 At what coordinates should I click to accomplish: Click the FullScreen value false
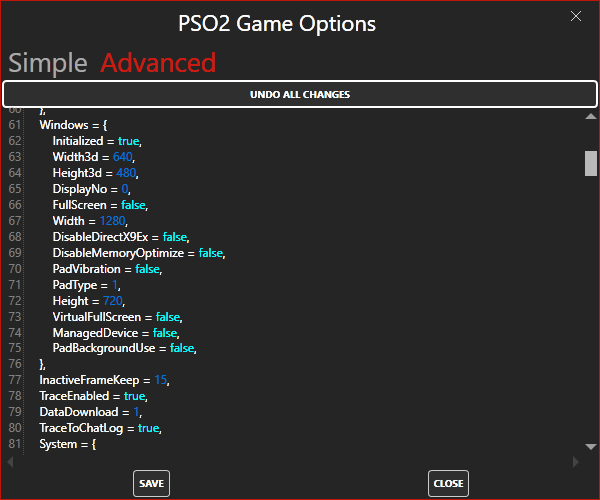click(x=133, y=205)
